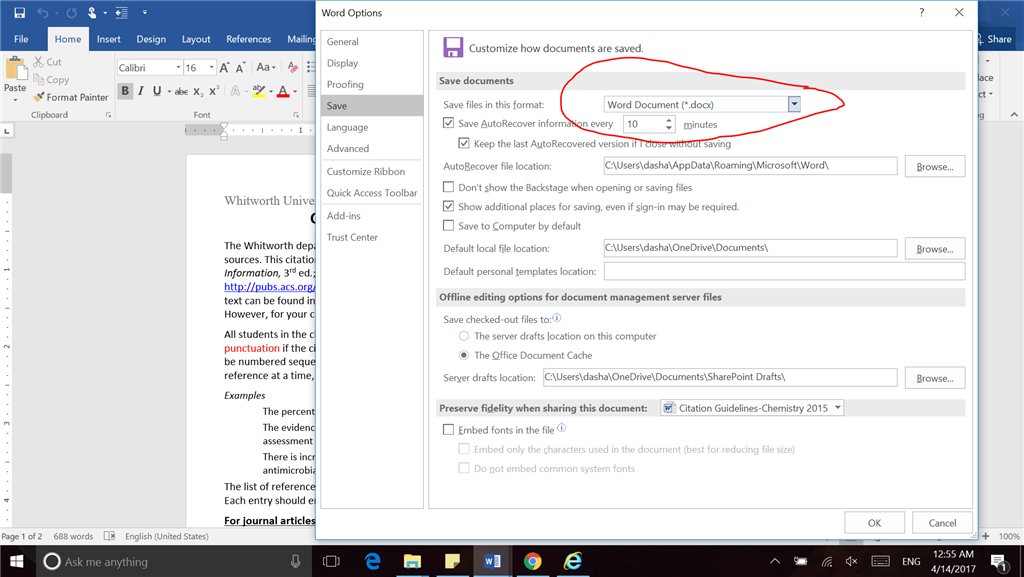
Task: Switch to the References tab
Action: coord(248,39)
